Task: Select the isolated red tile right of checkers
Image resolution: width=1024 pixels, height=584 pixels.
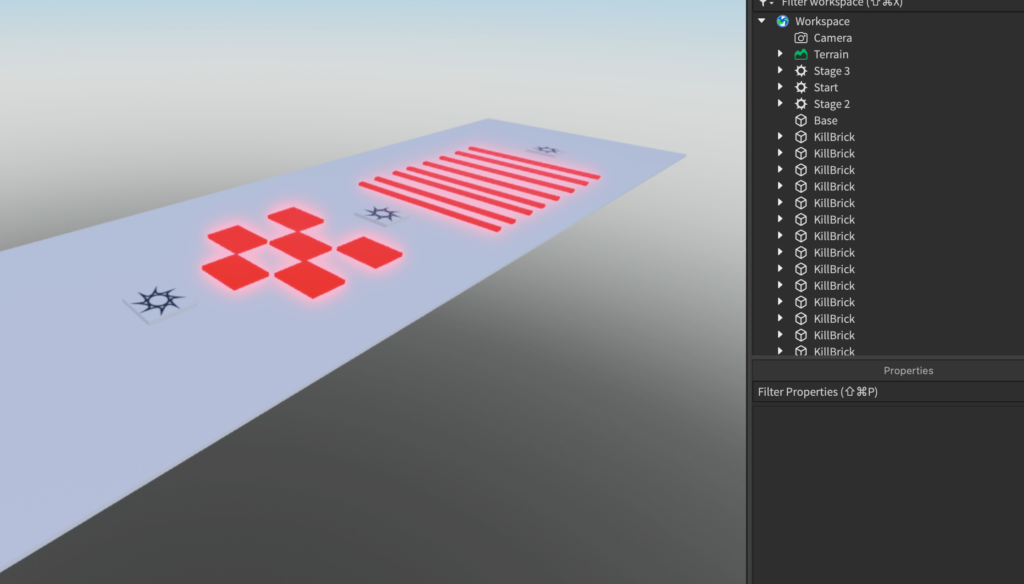Action: tap(370, 252)
